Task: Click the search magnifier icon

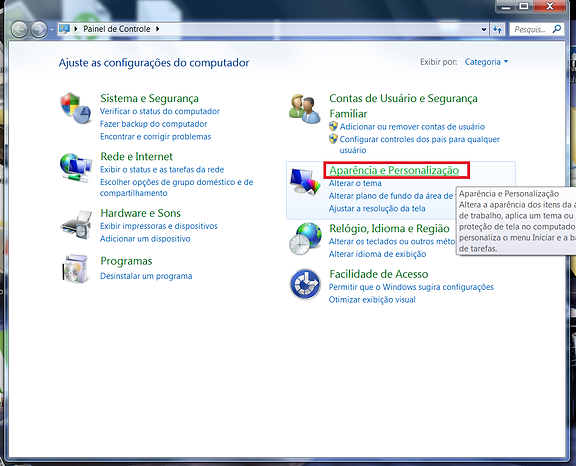Action: [557, 29]
